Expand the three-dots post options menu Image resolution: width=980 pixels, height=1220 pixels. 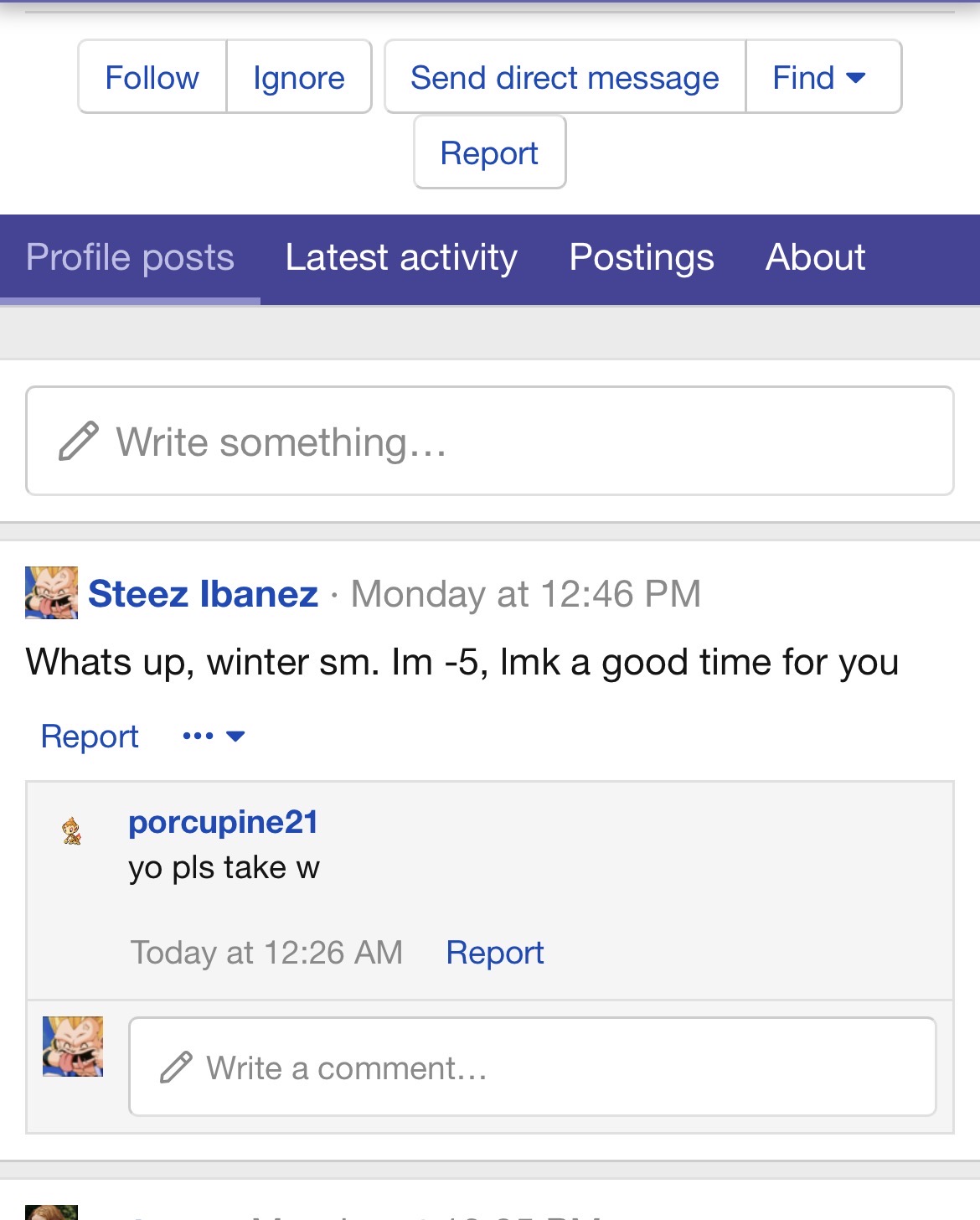[213, 737]
